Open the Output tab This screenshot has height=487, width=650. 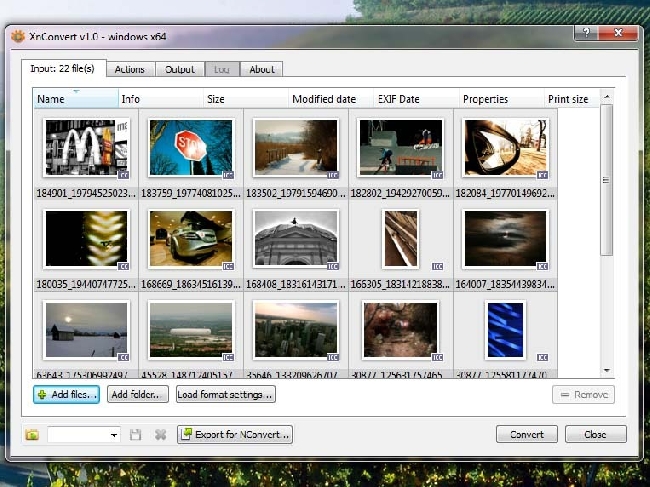pos(180,69)
